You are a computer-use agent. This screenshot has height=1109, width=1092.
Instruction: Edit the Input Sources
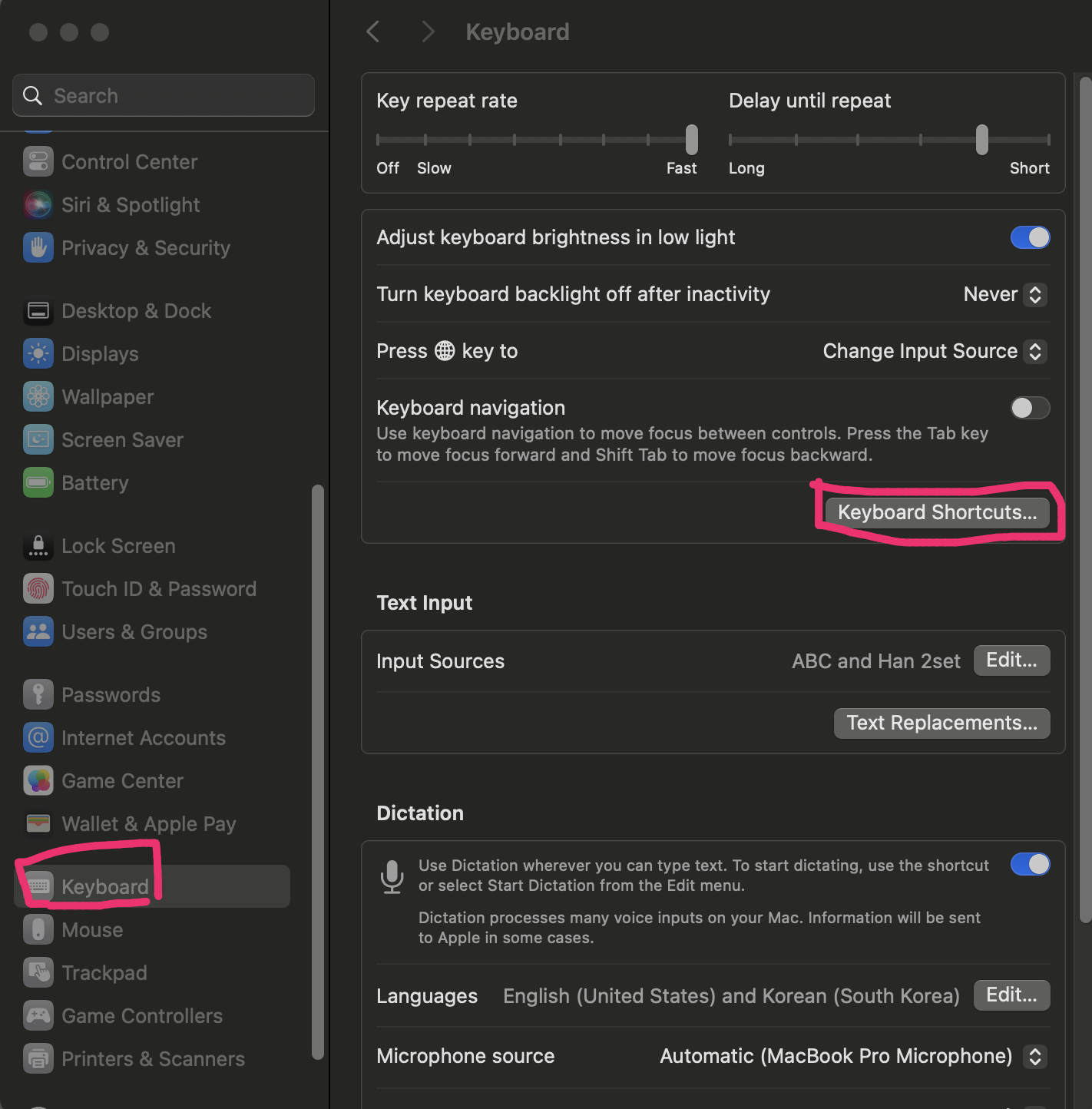1011,660
